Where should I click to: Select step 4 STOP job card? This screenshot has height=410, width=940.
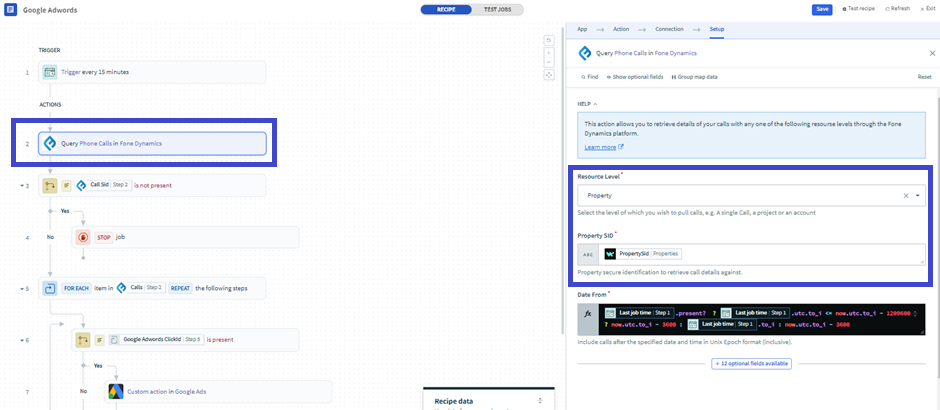(x=185, y=237)
